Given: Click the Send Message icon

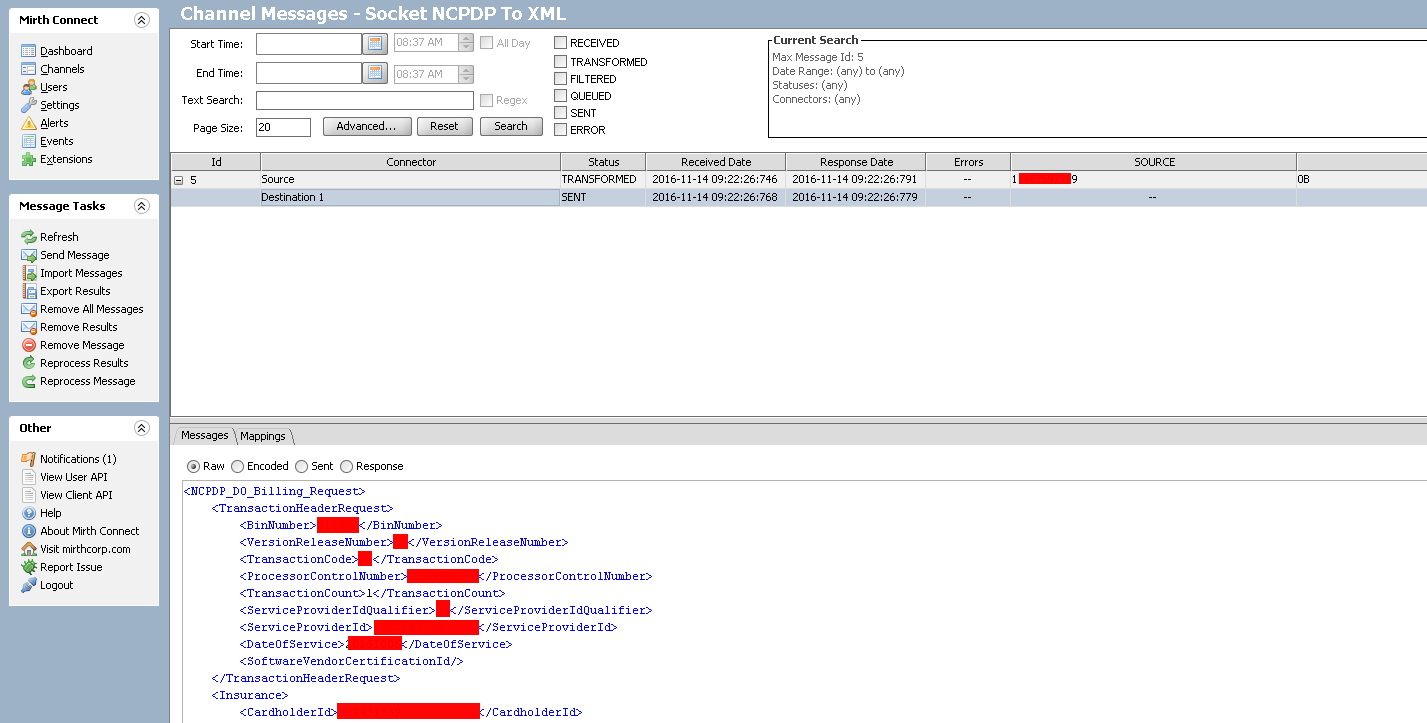Looking at the screenshot, I should click(29, 255).
